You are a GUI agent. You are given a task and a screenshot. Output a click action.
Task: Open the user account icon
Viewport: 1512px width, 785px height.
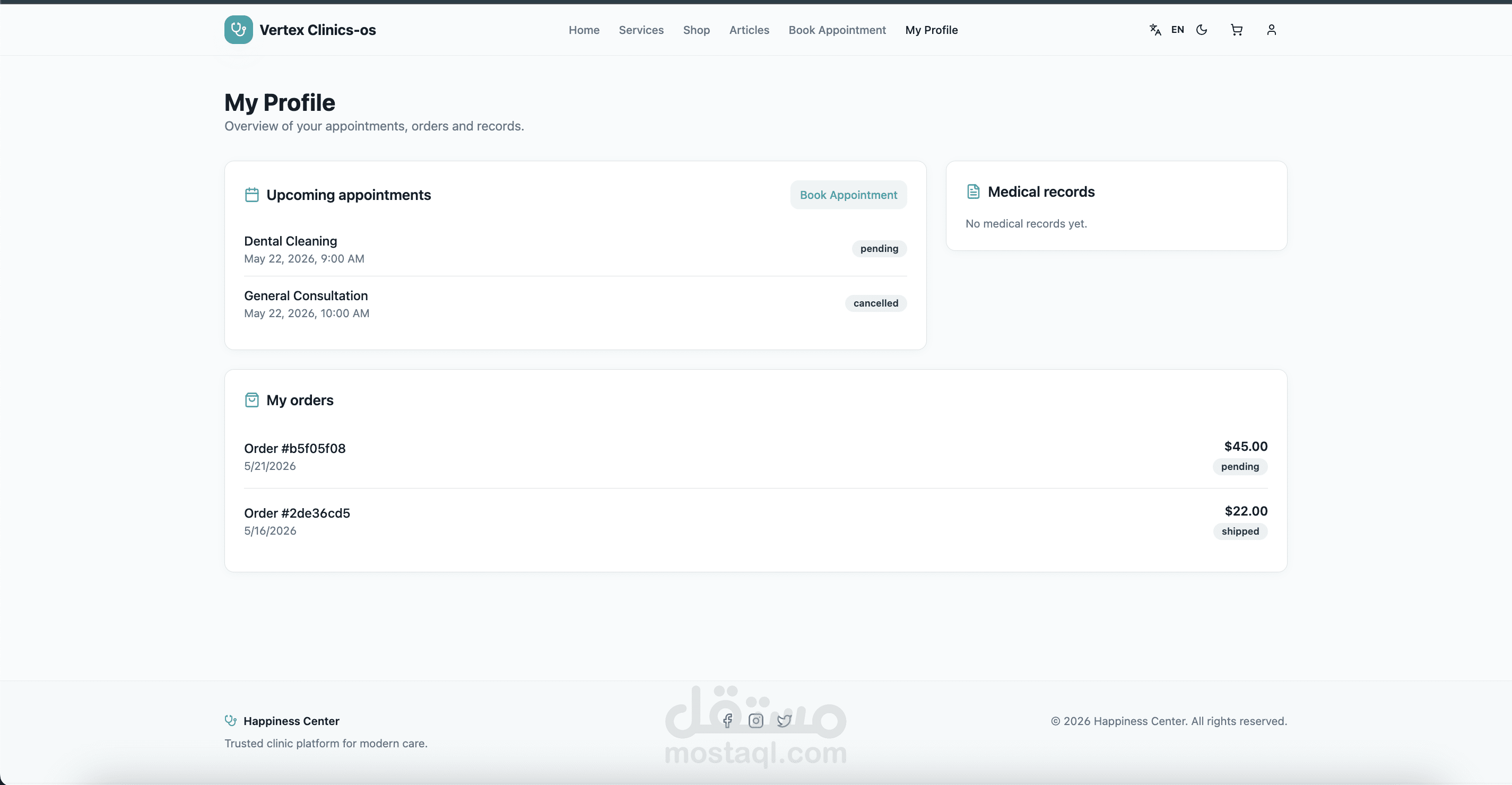pos(1271,30)
